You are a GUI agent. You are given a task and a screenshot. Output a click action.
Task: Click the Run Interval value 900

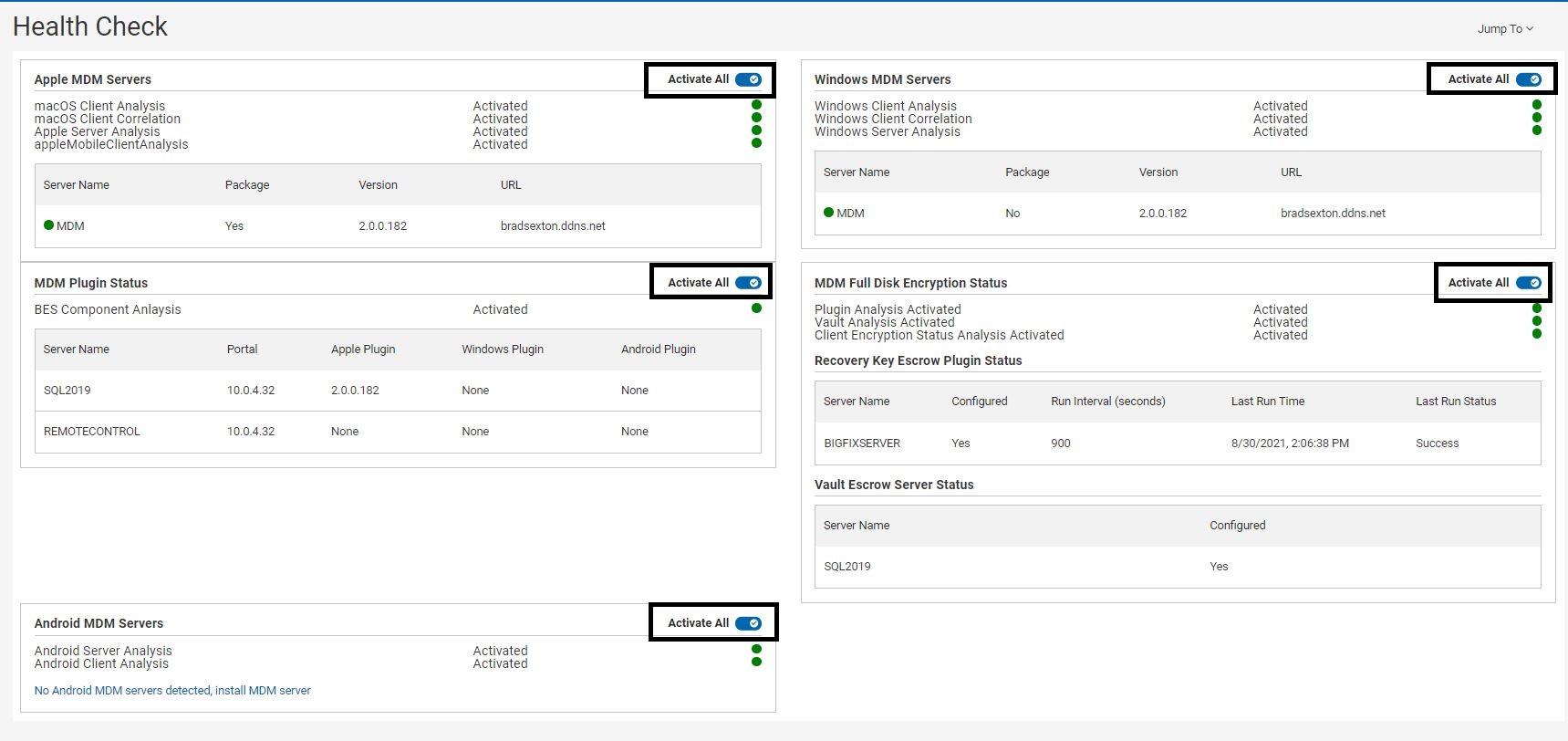click(x=1061, y=444)
